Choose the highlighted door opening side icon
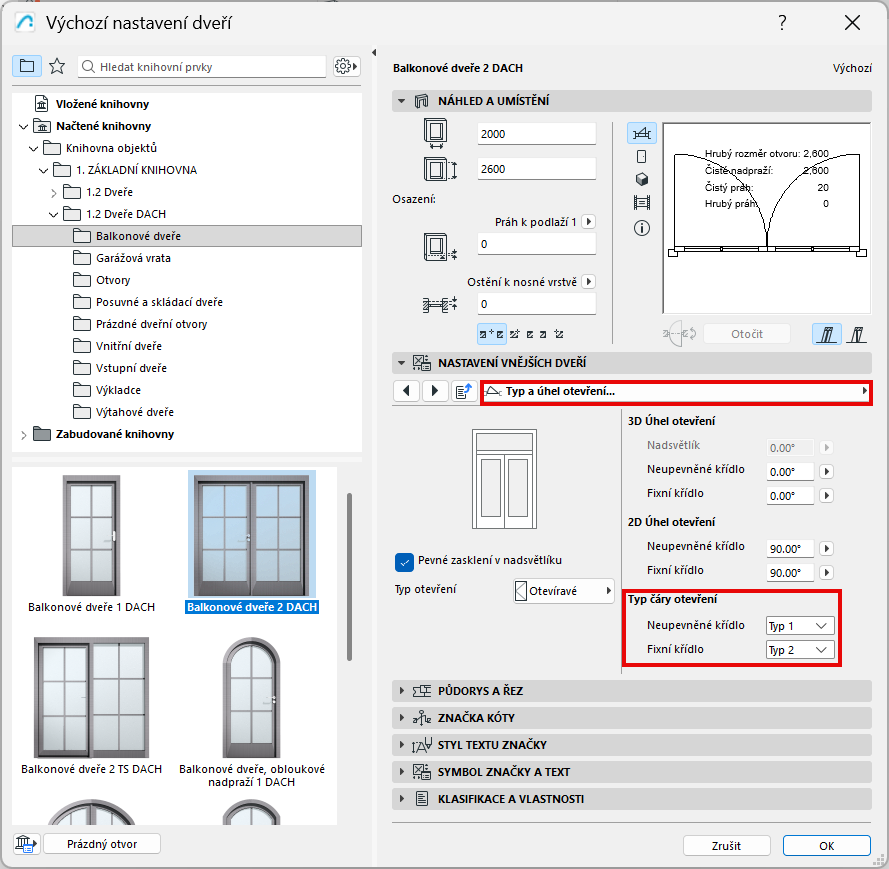 pyautogui.click(x=827, y=334)
